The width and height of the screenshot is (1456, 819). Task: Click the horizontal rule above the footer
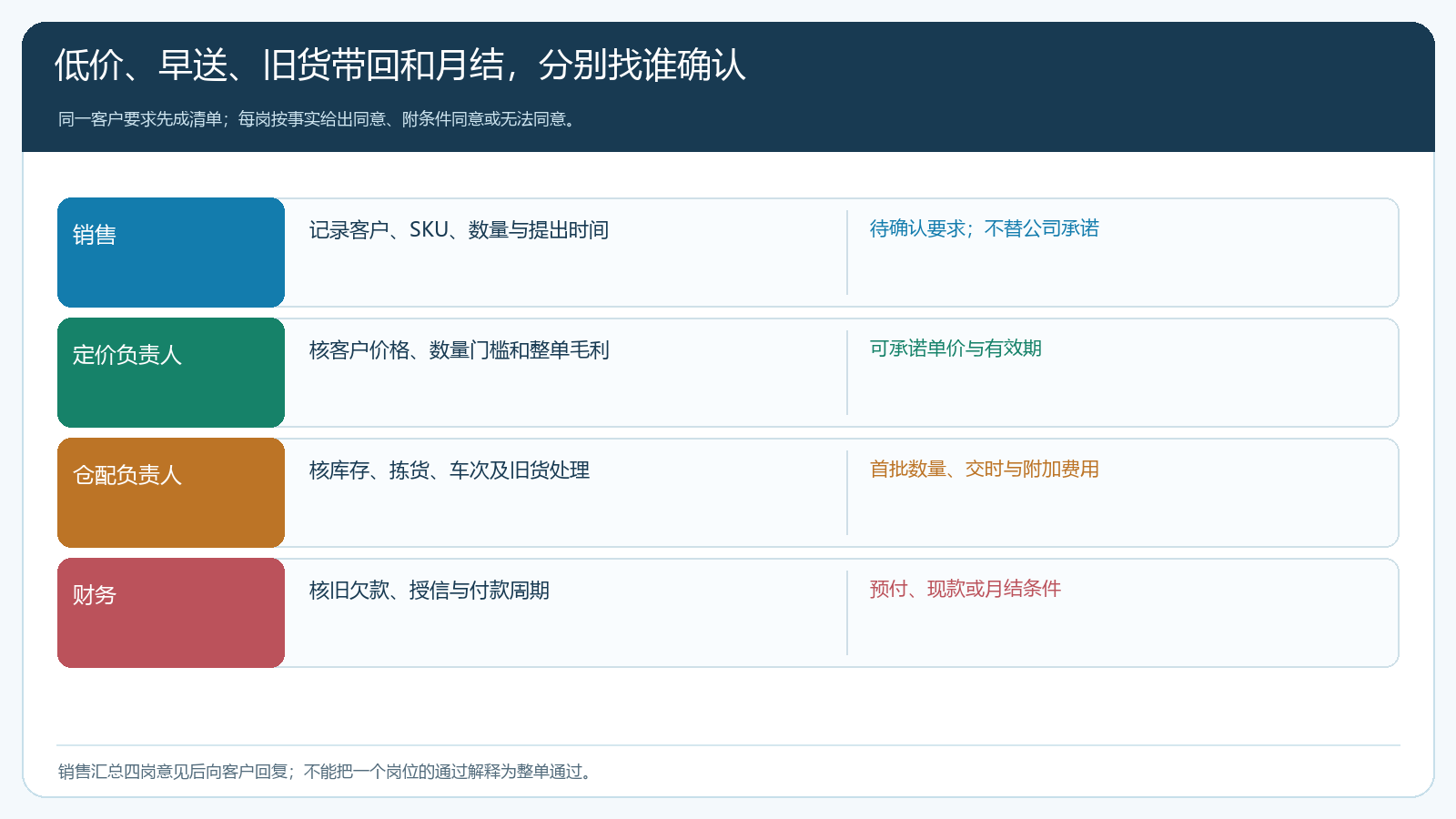point(728,745)
